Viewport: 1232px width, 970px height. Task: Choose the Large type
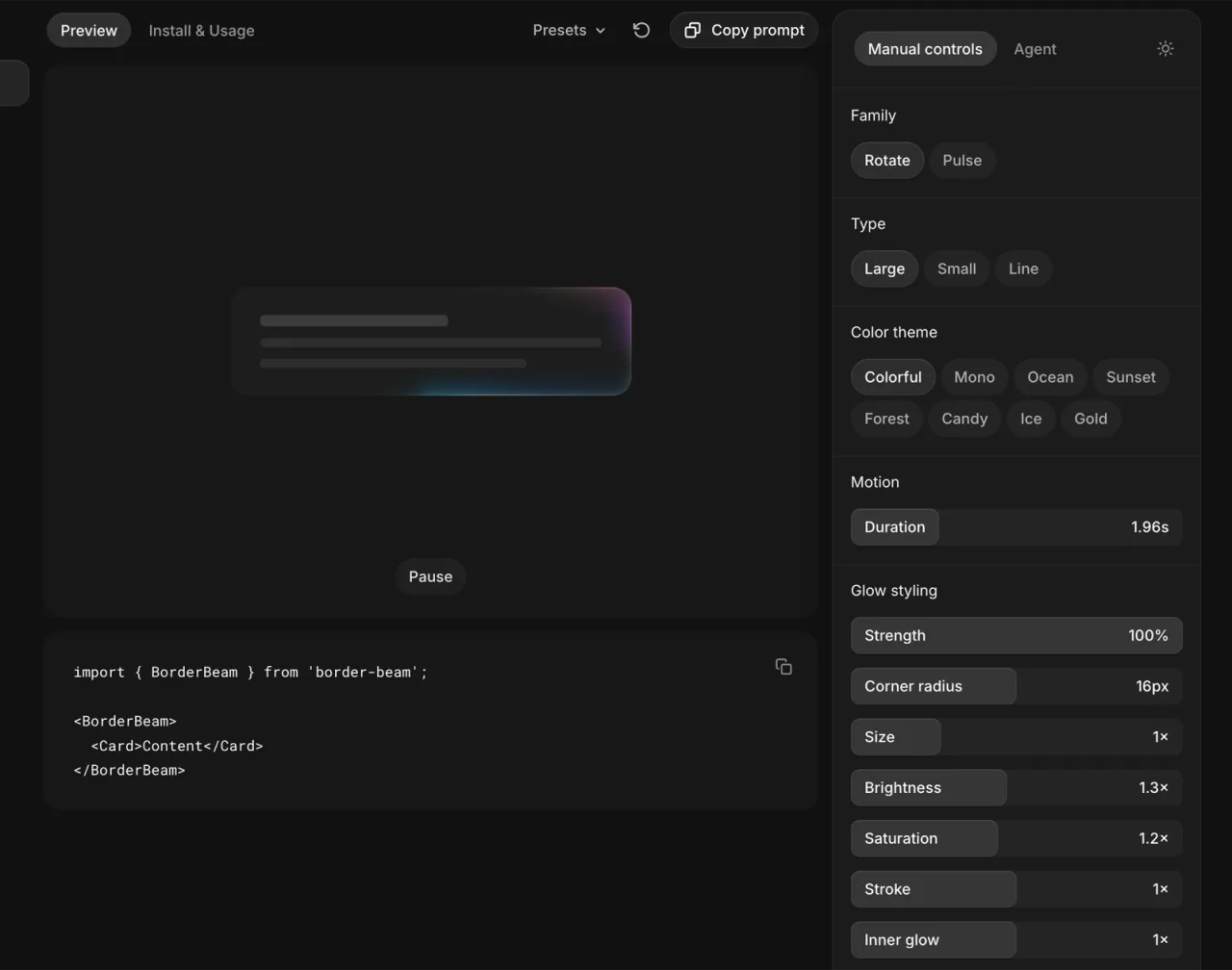pos(885,268)
